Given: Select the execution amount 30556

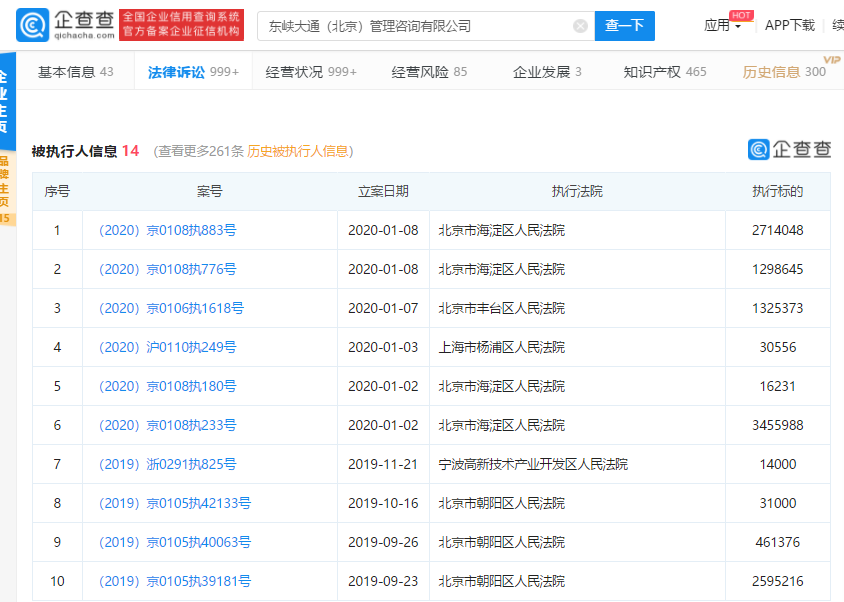Looking at the screenshot, I should pos(778,347).
